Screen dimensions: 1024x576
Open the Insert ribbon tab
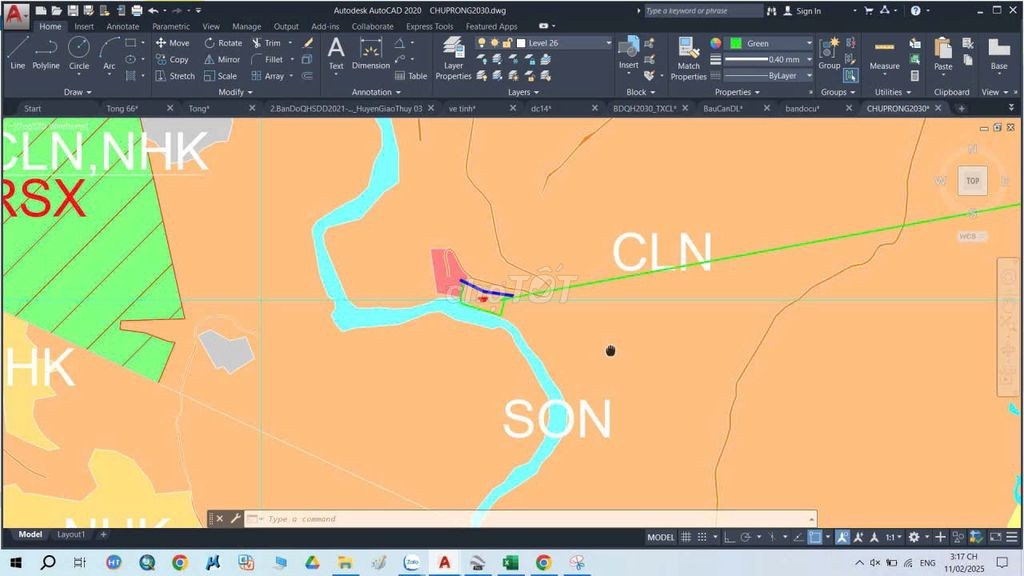click(84, 26)
